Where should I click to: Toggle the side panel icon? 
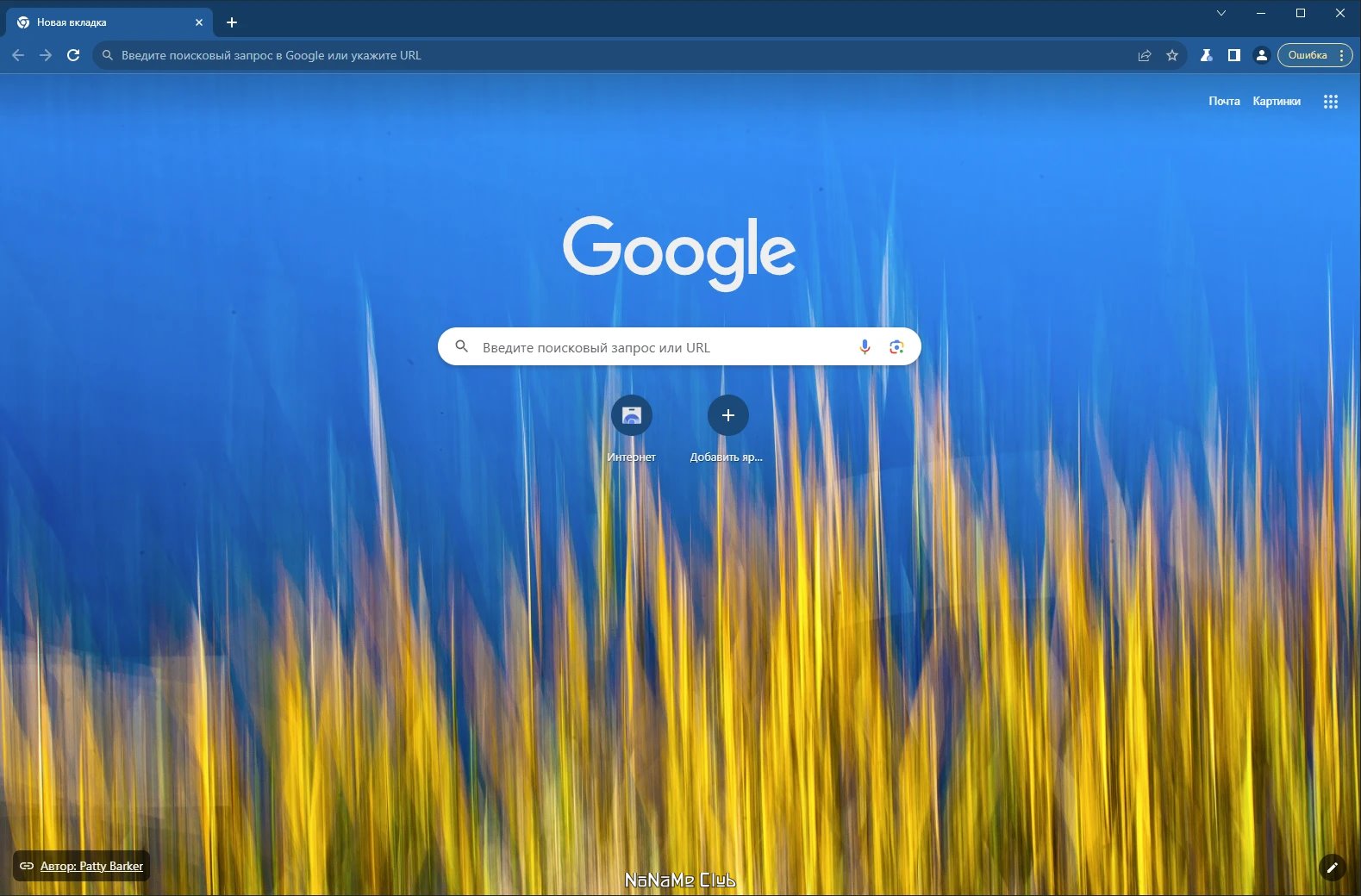tap(1234, 55)
